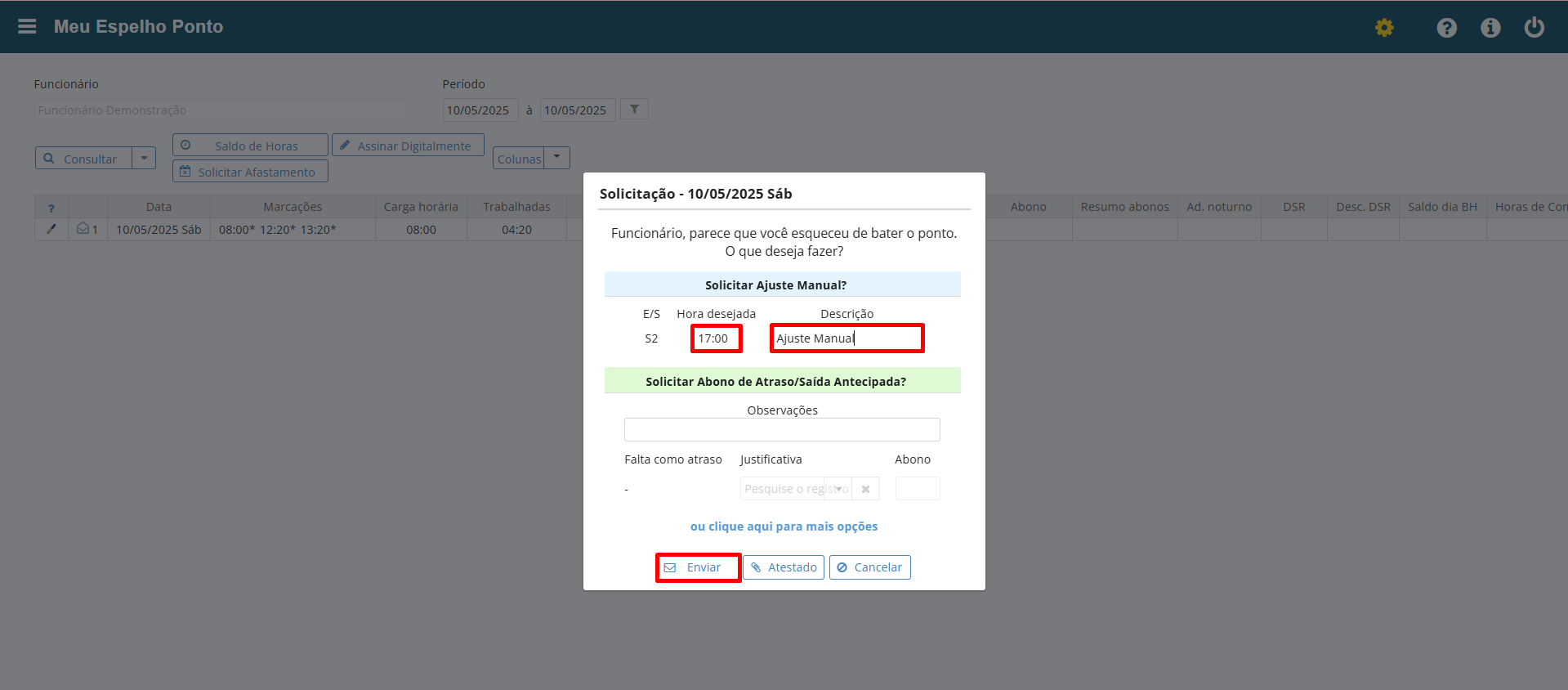Image resolution: width=1568 pixels, height=690 pixels.
Task: Open the information icon in header
Action: (x=1490, y=28)
